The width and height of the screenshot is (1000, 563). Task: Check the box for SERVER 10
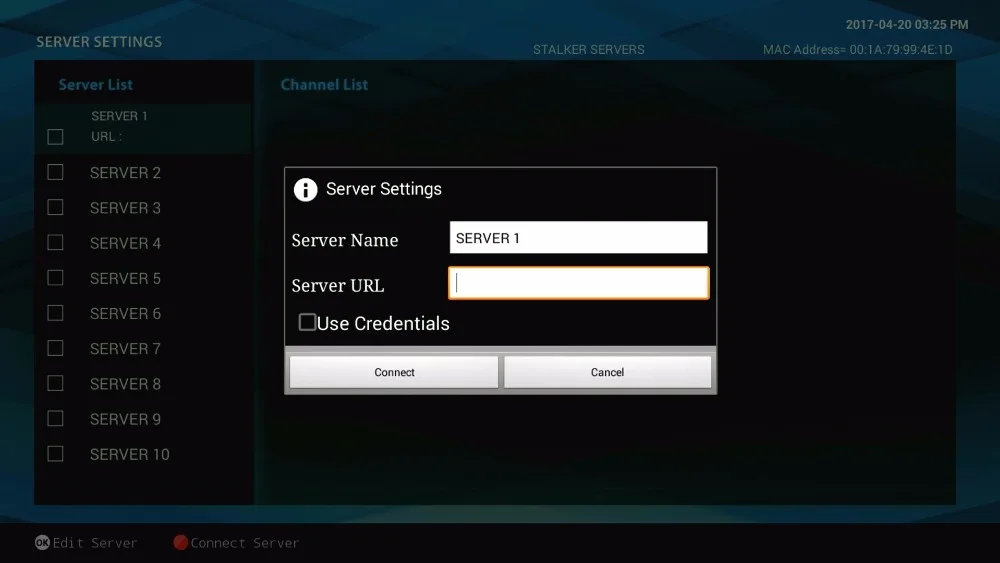(55, 454)
